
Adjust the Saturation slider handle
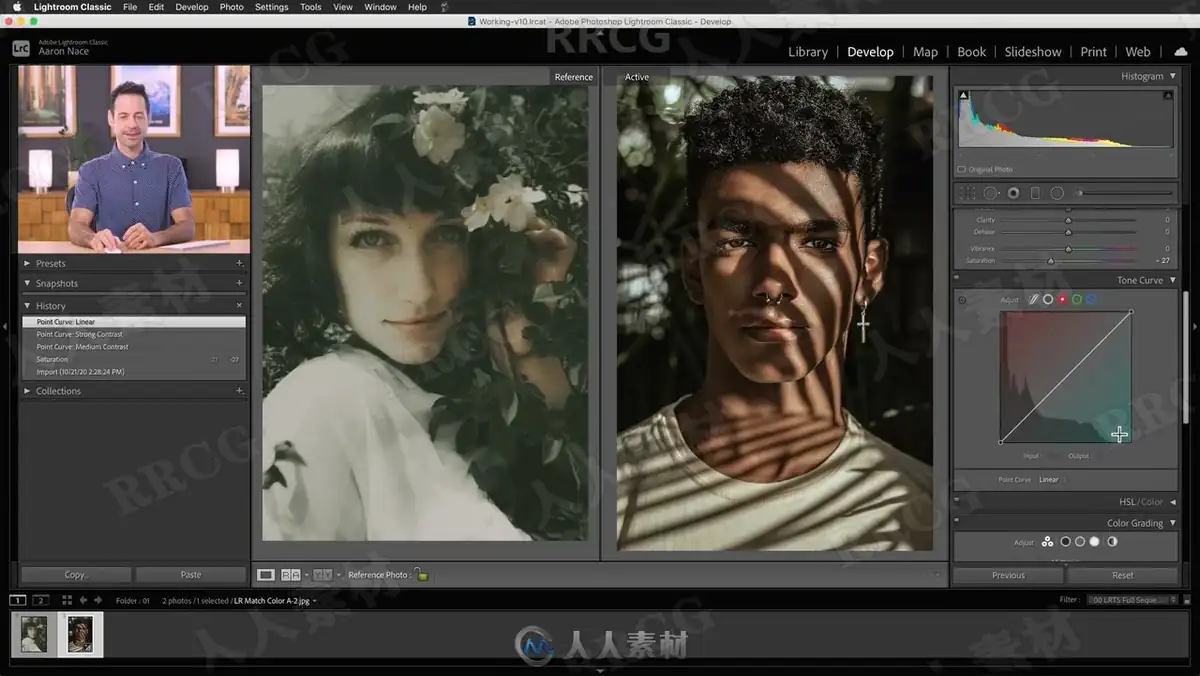point(1050,261)
